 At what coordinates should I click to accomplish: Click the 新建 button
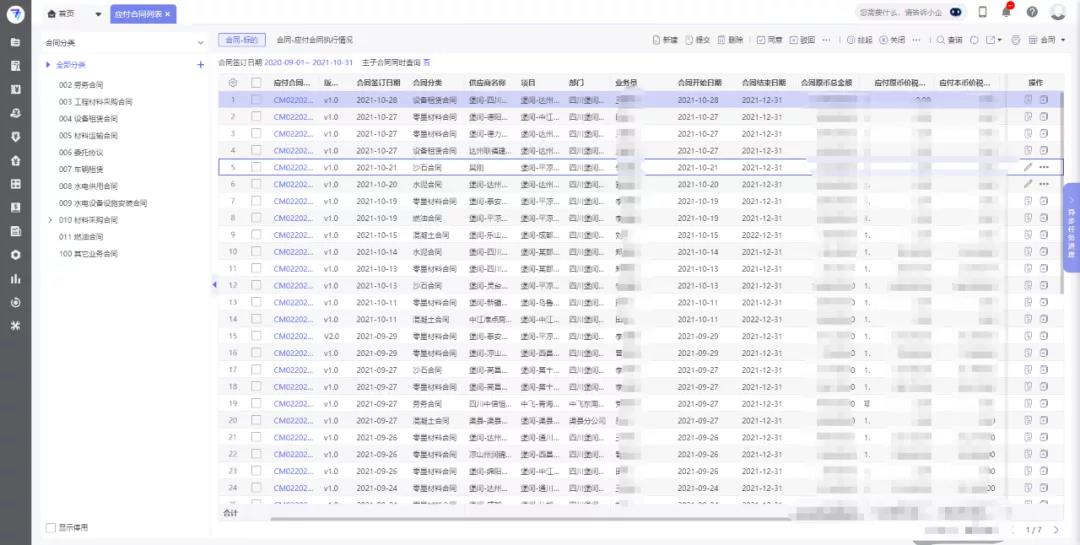point(665,40)
